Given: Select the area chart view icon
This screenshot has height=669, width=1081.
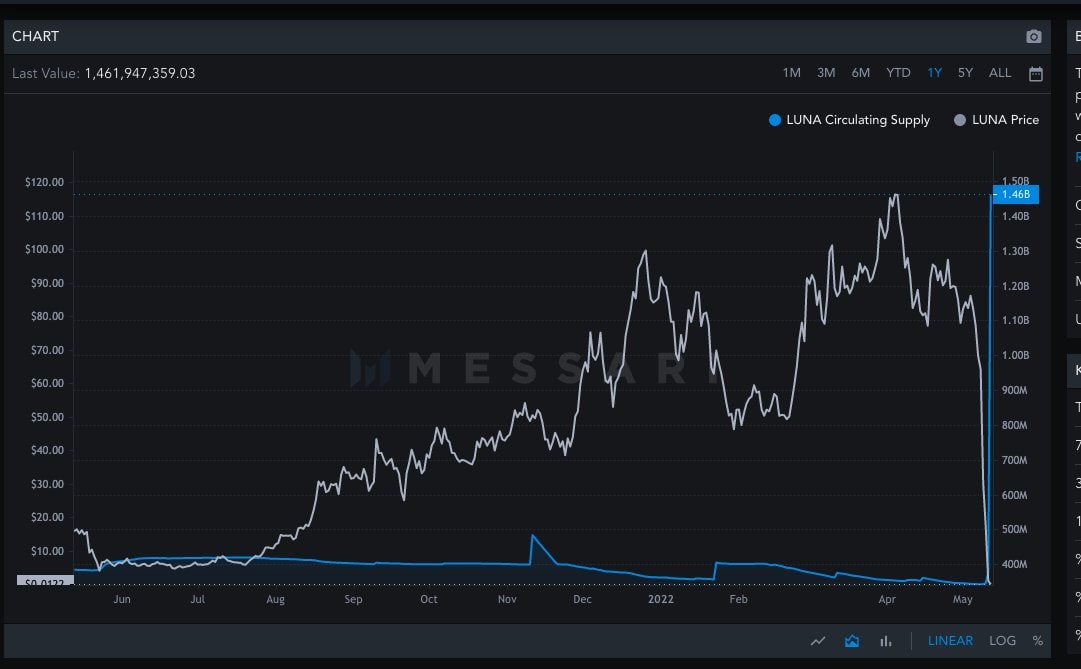Looking at the screenshot, I should [x=852, y=641].
